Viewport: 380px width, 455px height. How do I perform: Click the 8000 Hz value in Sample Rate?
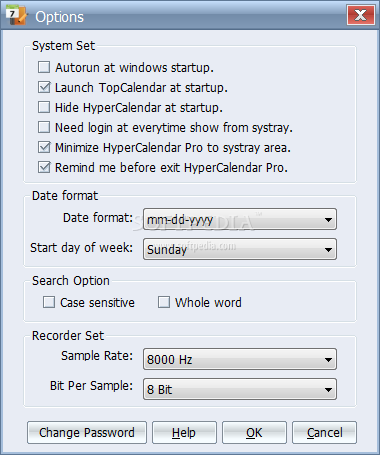click(170, 360)
